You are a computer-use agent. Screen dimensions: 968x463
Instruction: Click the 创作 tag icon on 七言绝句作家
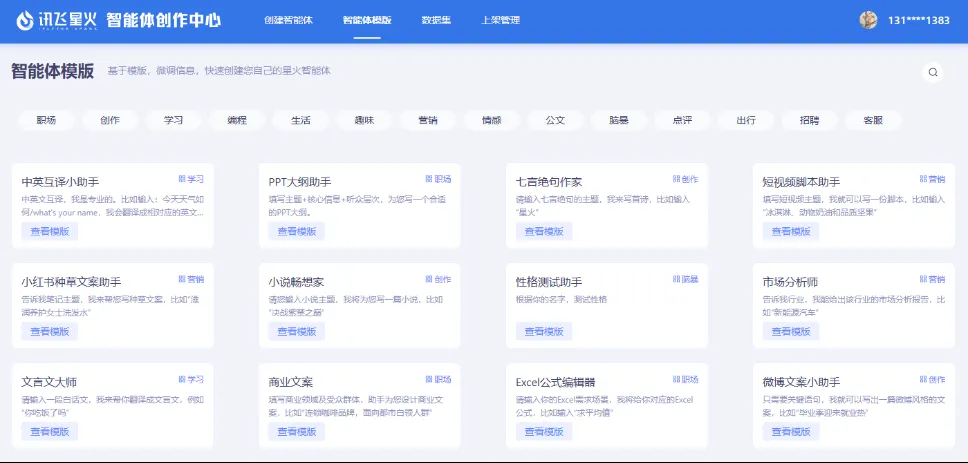[x=676, y=180]
